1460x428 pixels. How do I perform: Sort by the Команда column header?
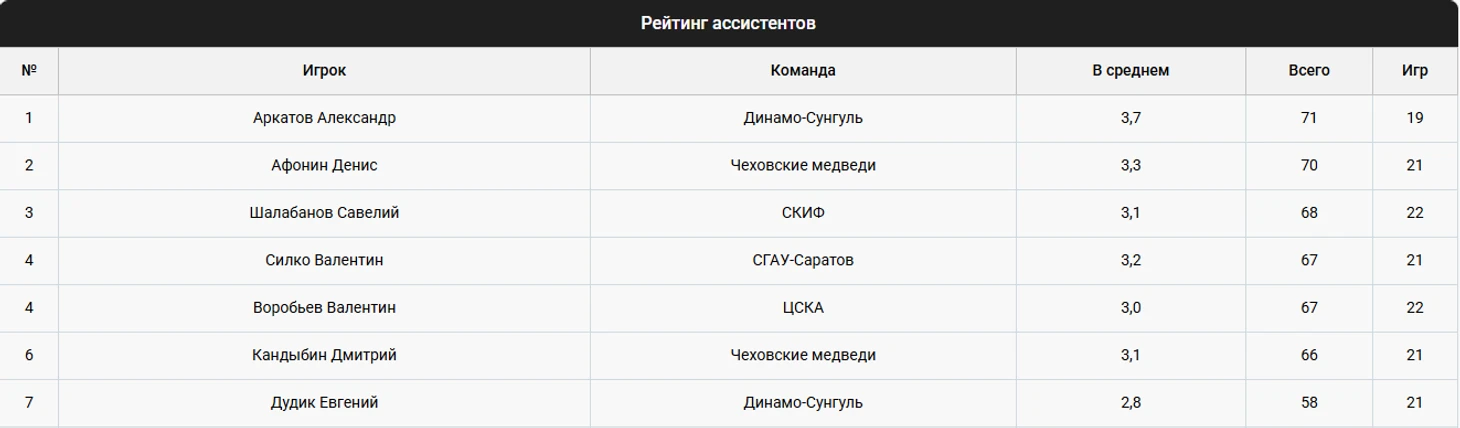click(803, 71)
